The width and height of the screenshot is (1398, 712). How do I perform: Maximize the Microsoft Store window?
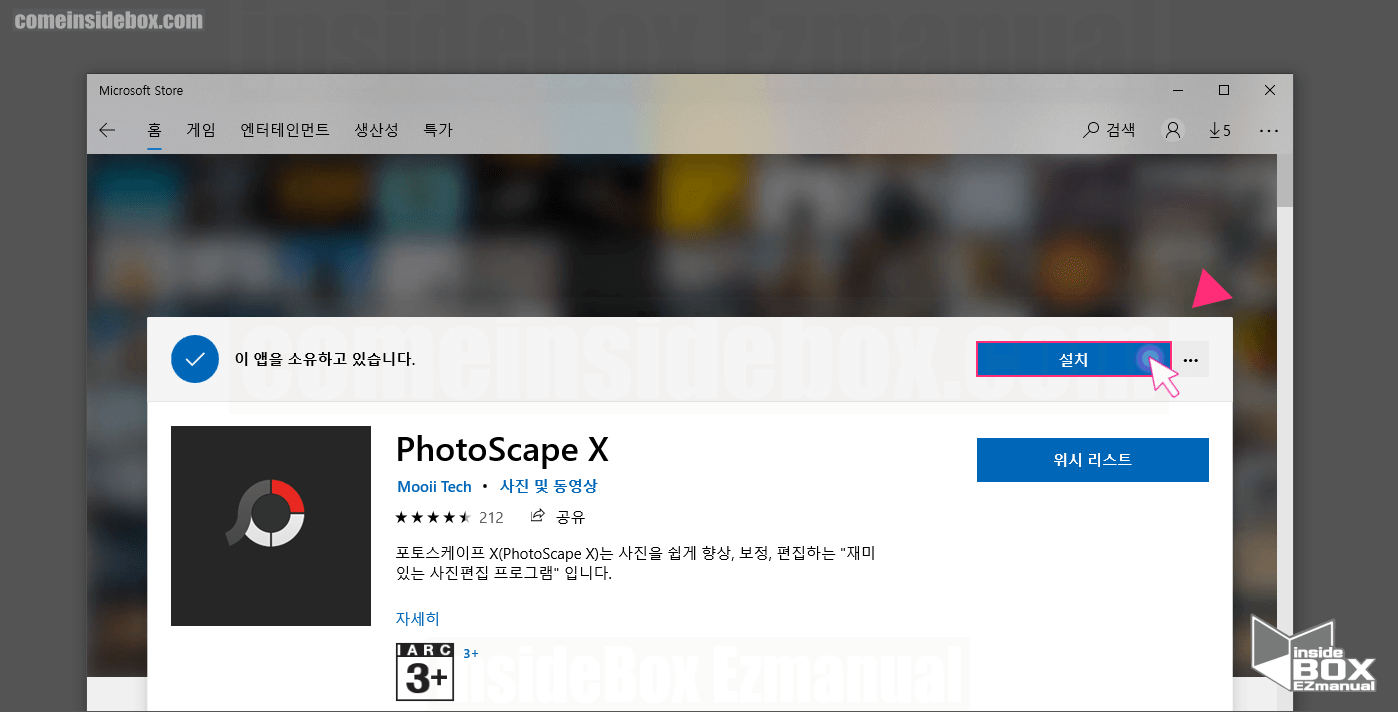[1223, 90]
